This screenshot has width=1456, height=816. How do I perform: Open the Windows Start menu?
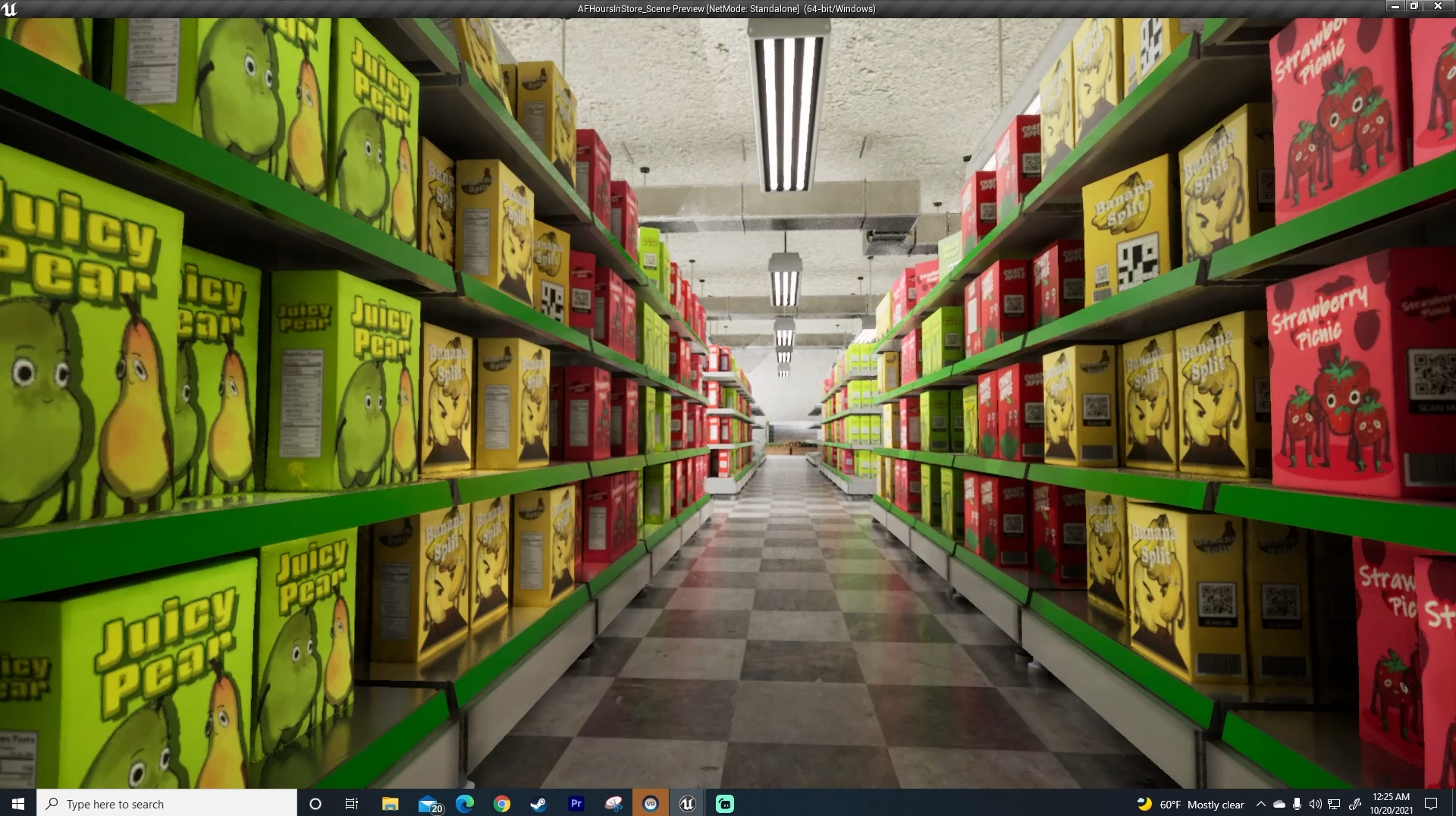(18, 804)
